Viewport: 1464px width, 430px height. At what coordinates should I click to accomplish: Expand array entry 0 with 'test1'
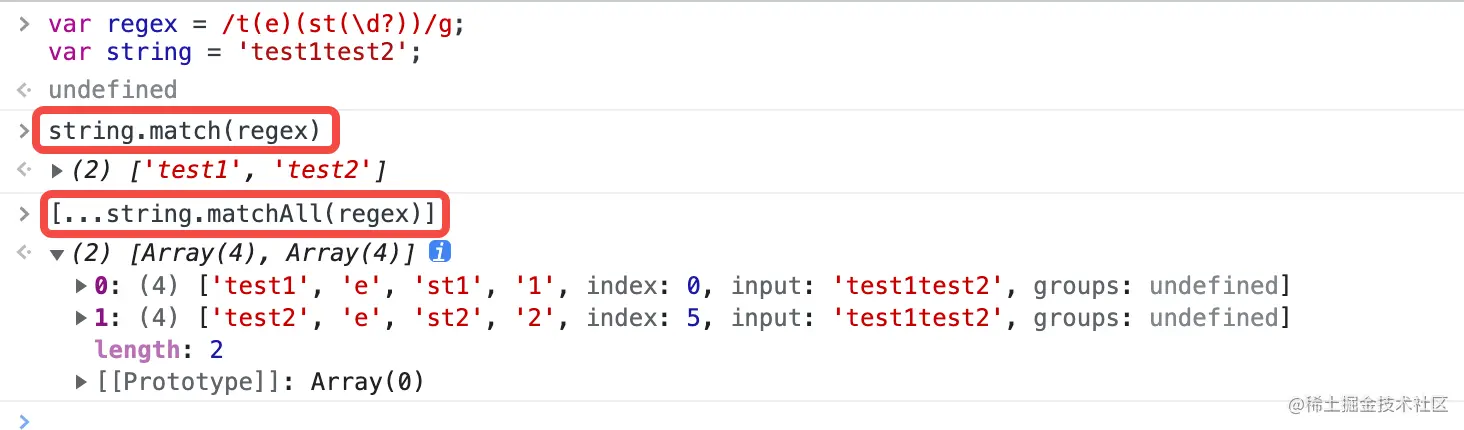tap(82, 286)
